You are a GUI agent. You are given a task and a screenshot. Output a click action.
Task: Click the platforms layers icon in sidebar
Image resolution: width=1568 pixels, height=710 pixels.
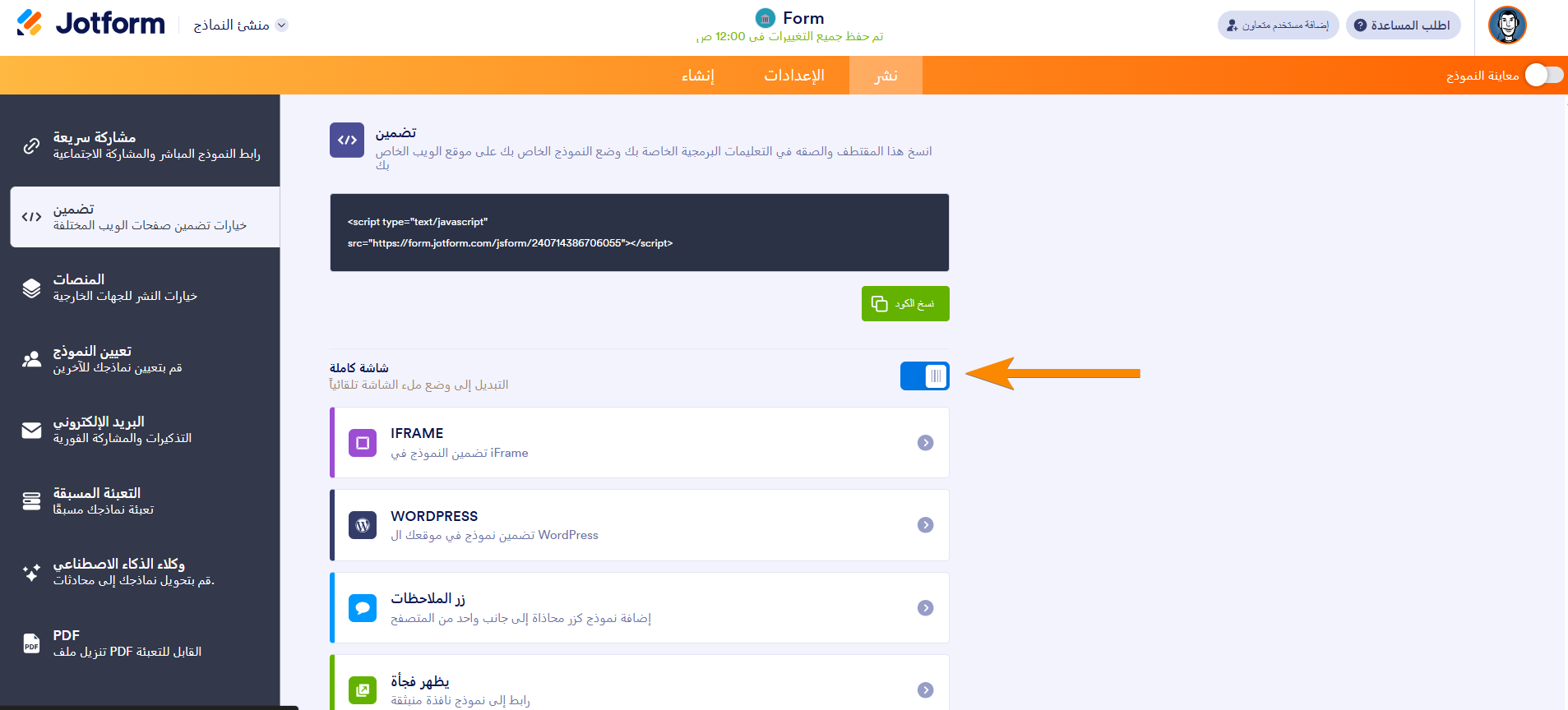(31, 288)
